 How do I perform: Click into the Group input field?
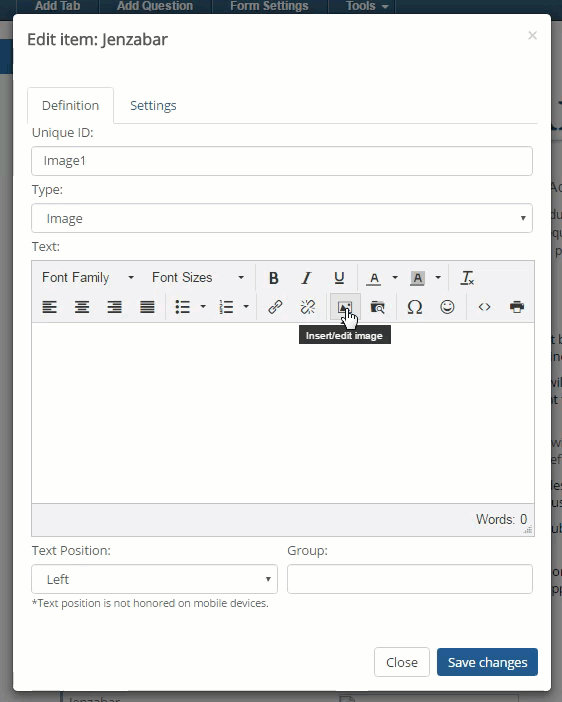410,579
